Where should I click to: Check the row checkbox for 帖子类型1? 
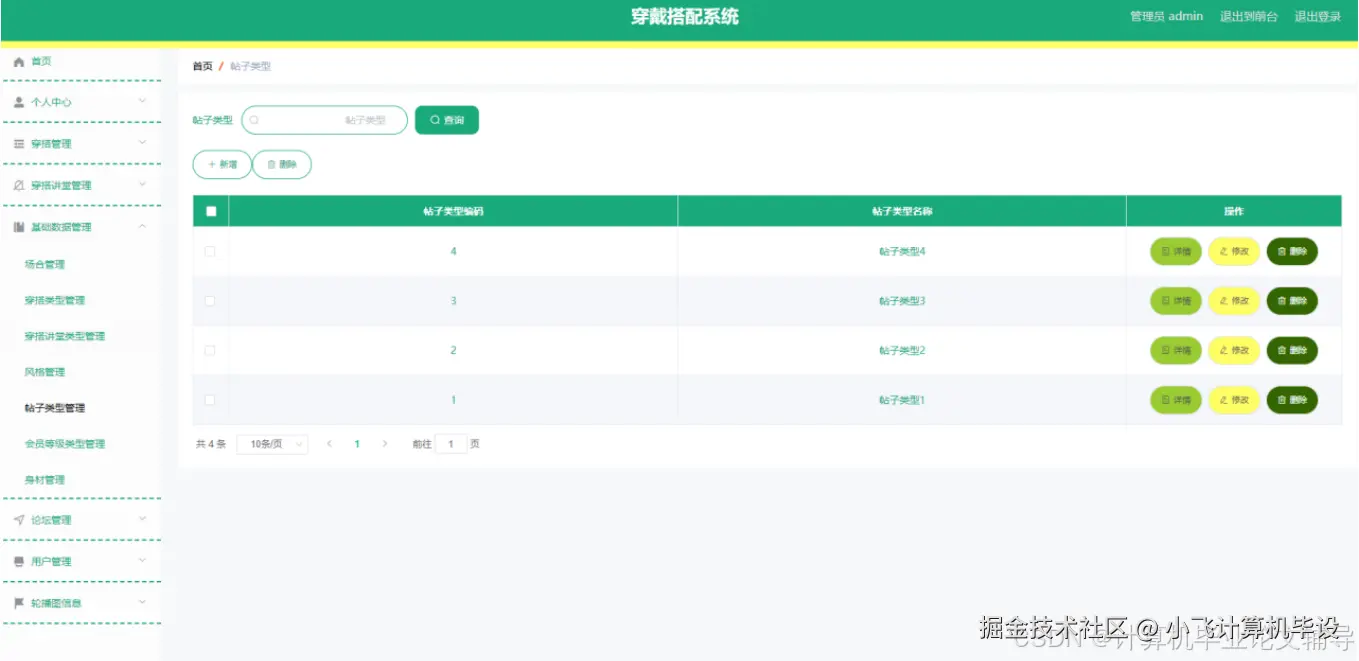(x=210, y=399)
